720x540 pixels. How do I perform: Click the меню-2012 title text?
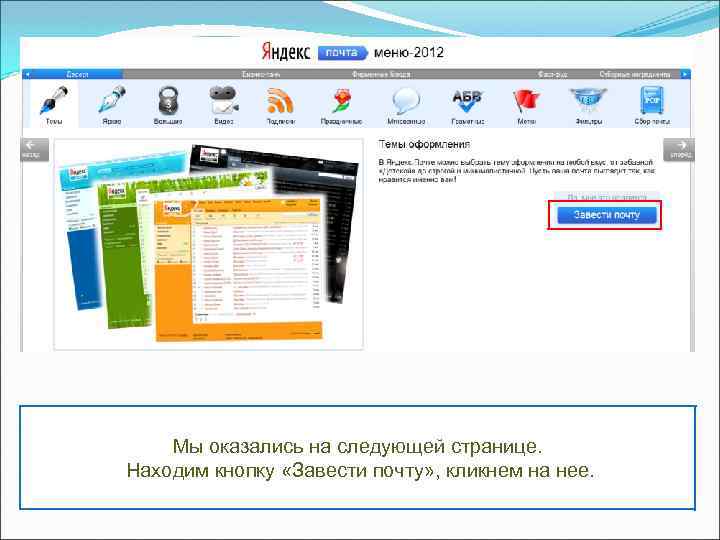click(409, 52)
